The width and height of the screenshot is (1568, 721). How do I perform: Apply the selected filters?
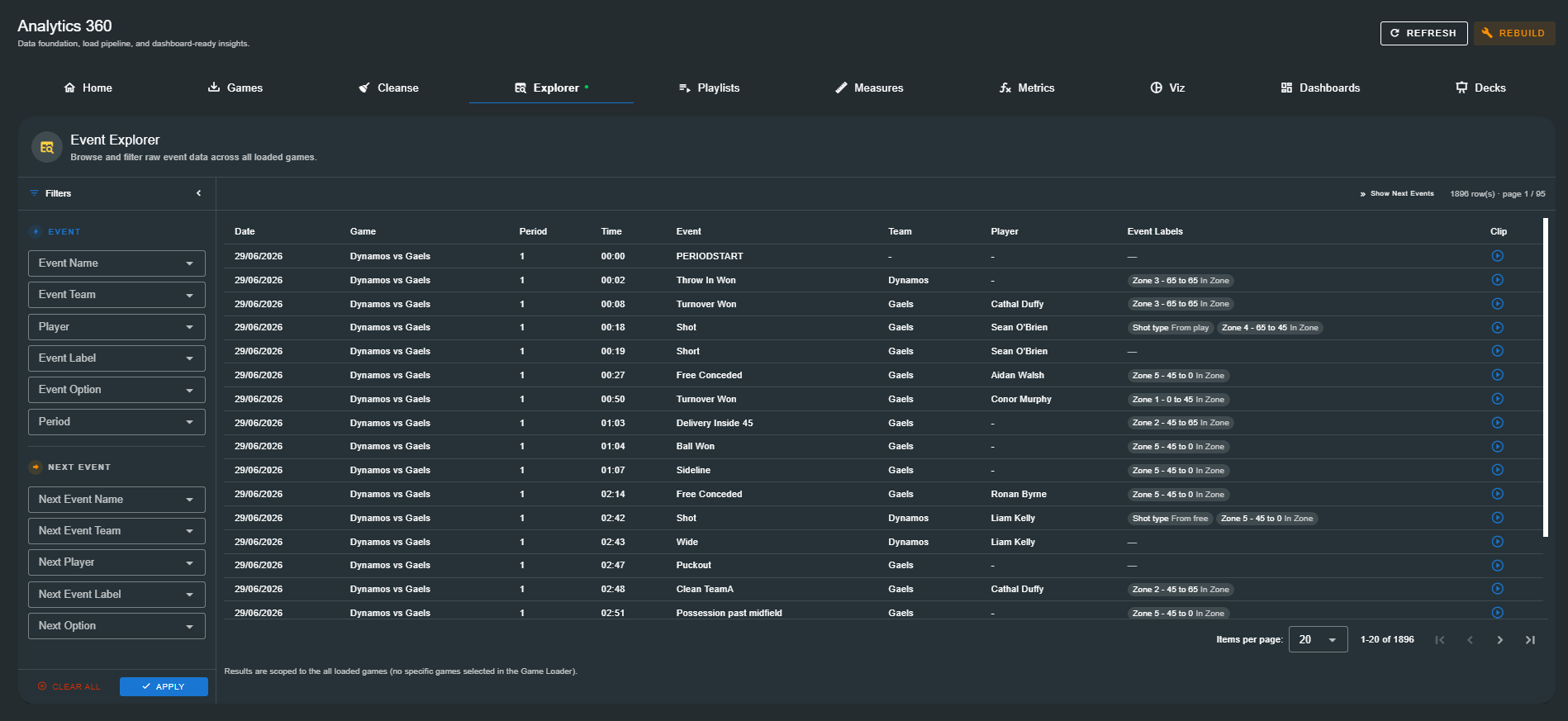click(164, 686)
